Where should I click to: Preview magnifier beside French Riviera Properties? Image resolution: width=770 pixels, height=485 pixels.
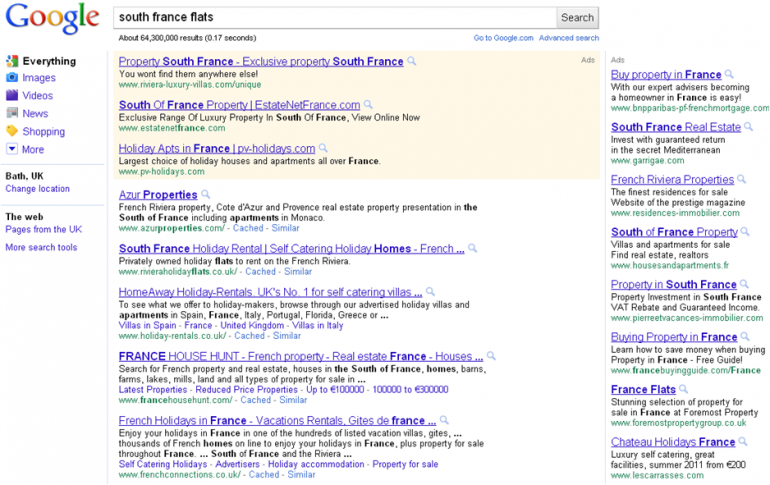742,179
